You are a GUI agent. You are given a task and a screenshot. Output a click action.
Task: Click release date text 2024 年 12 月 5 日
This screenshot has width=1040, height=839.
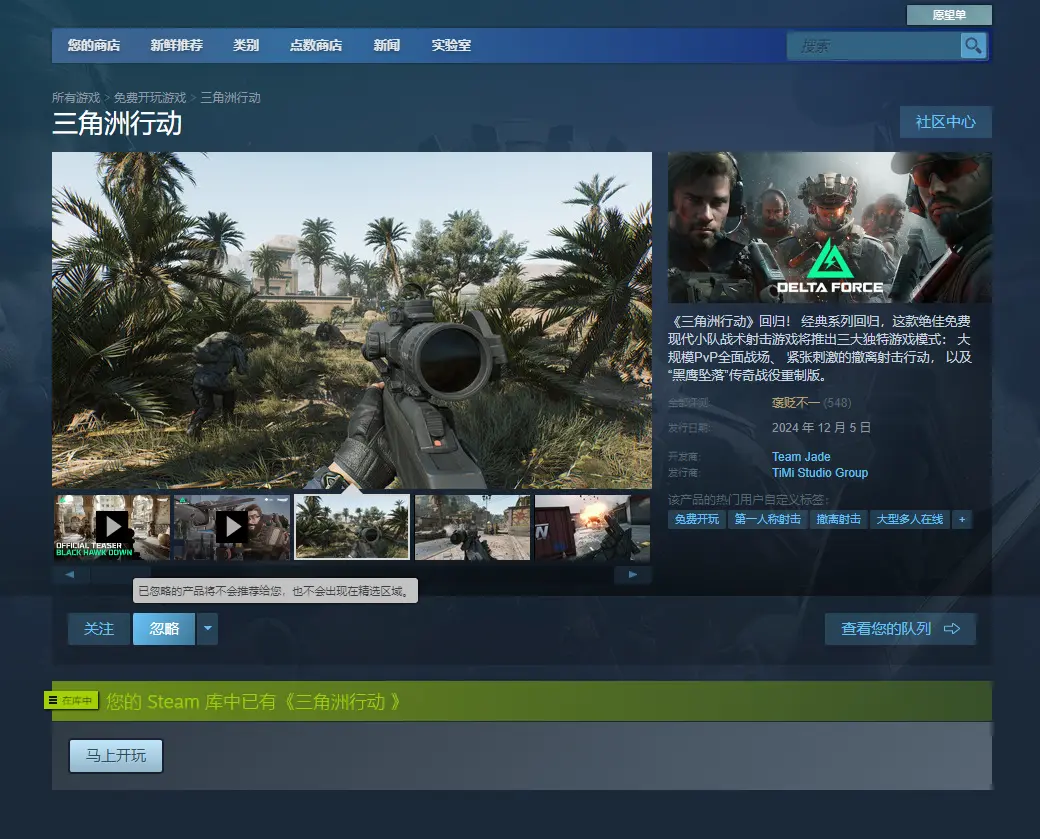(821, 428)
